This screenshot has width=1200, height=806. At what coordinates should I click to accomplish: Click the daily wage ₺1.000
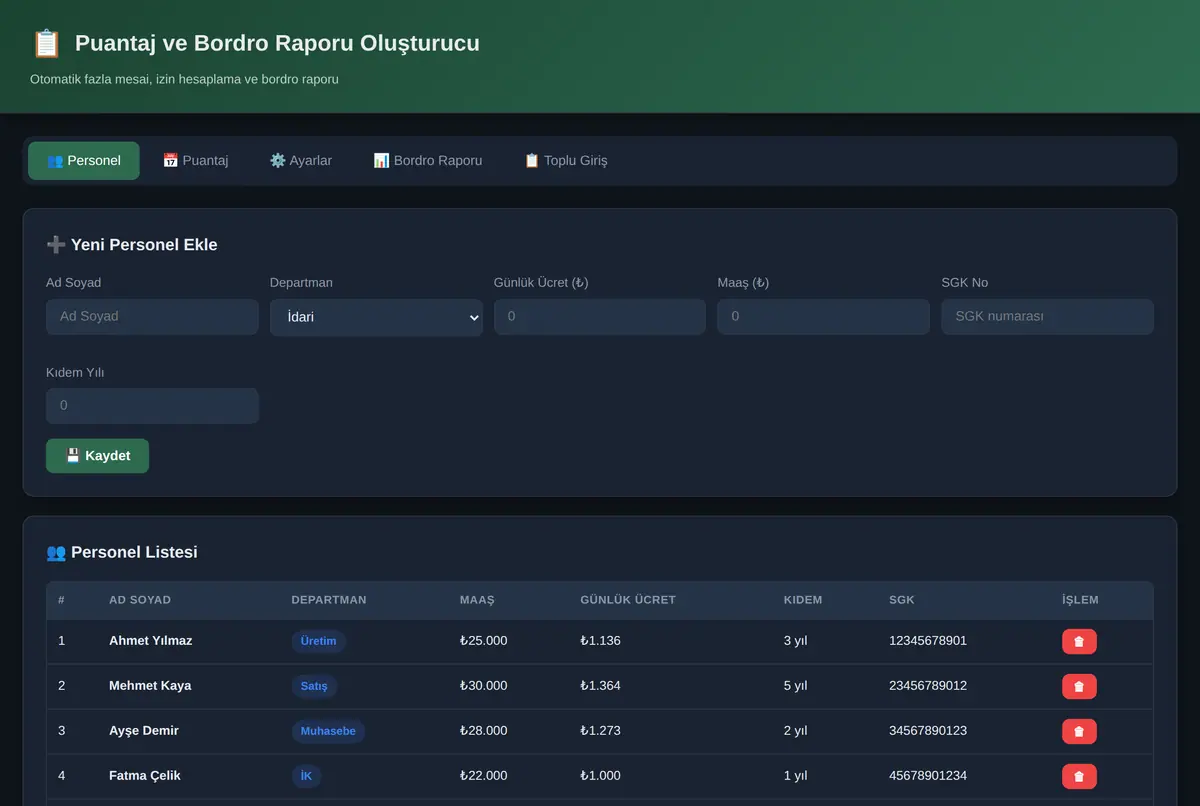(x=600, y=776)
